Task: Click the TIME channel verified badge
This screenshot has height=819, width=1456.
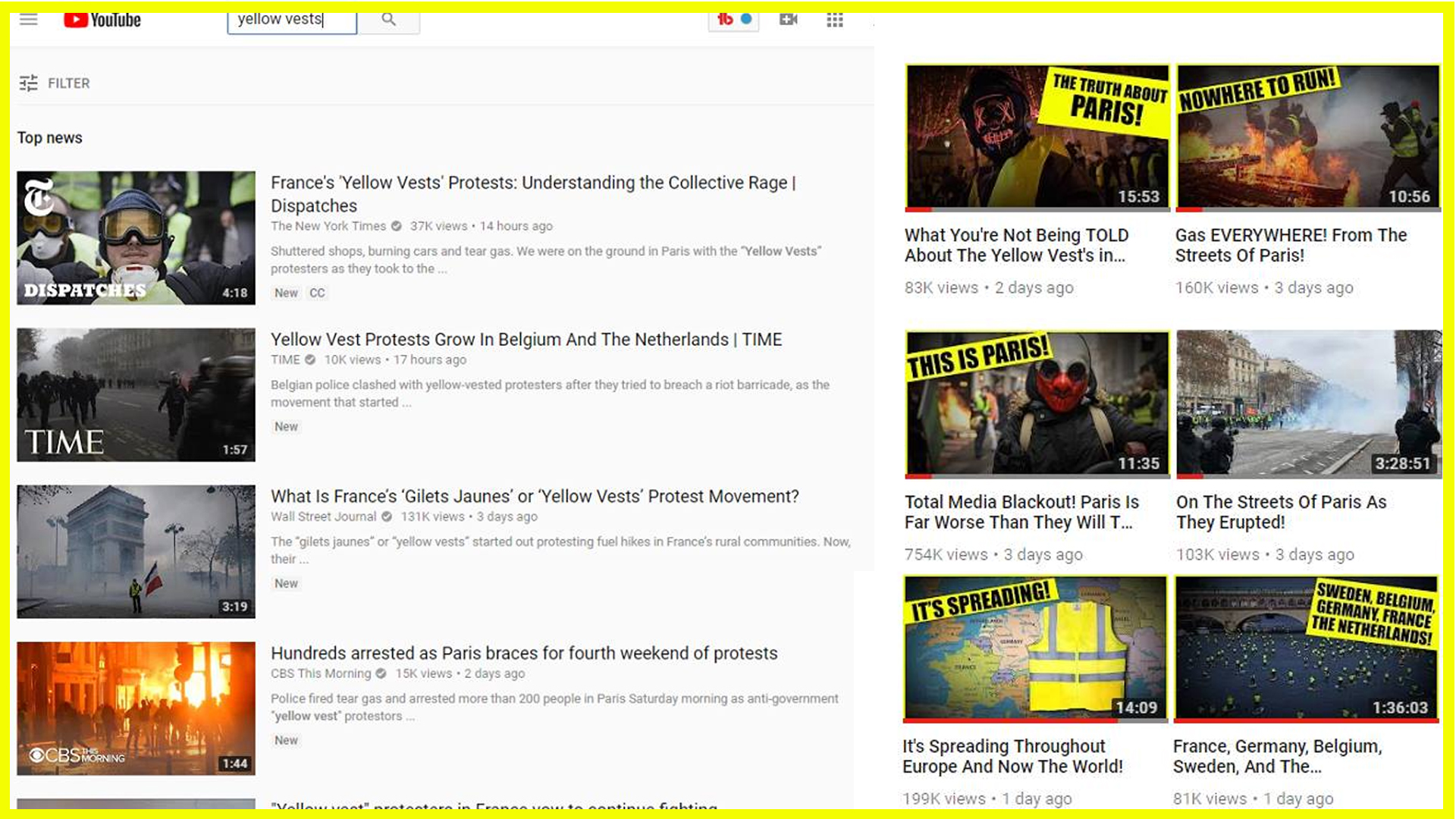Action: coord(309,359)
